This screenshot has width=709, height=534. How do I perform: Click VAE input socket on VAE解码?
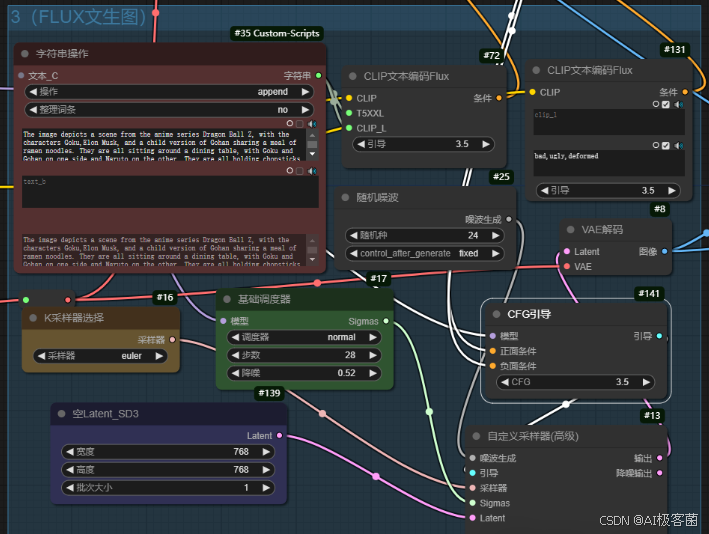click(567, 266)
